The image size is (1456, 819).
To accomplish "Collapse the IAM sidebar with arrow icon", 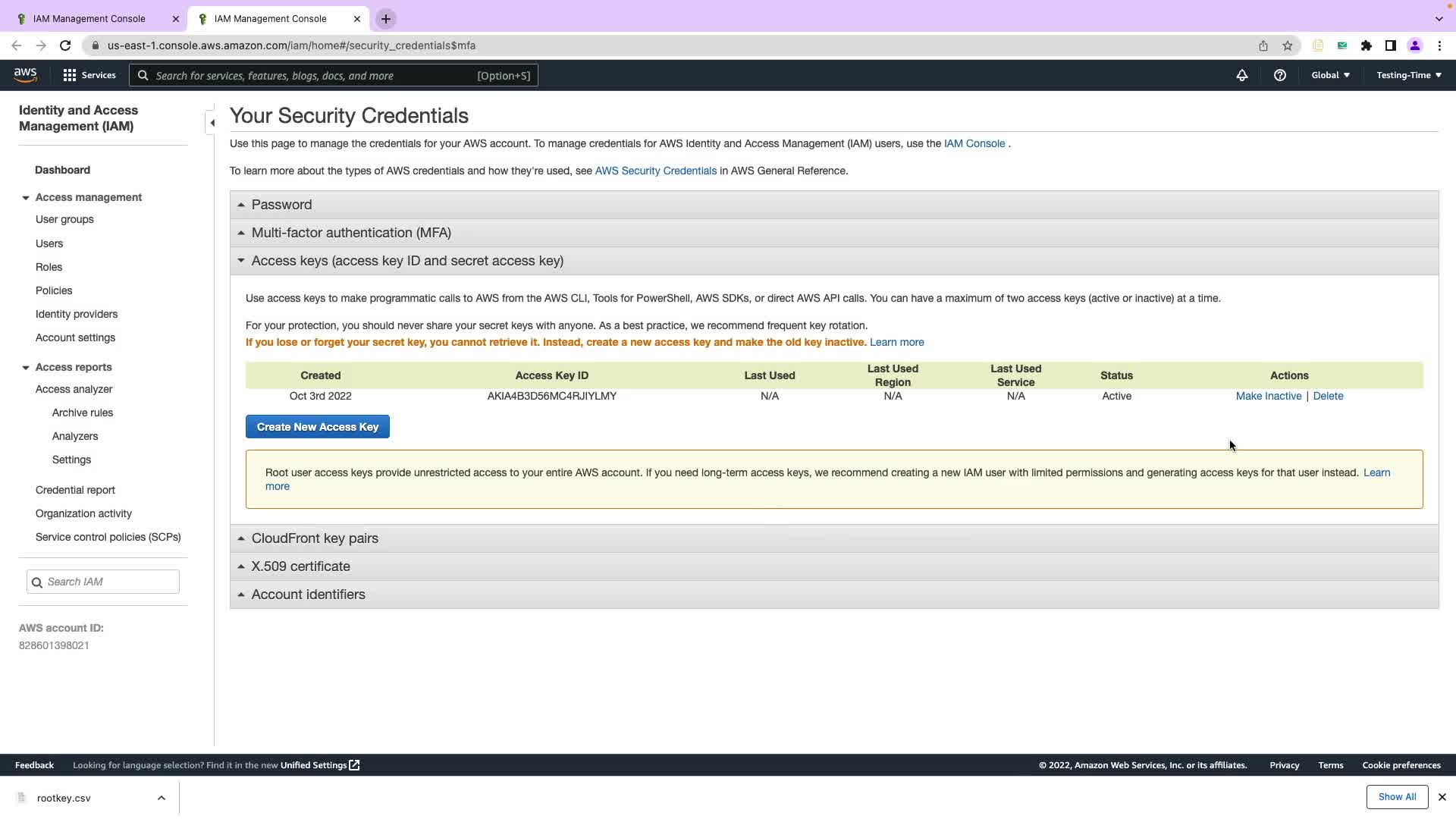I will click(212, 123).
